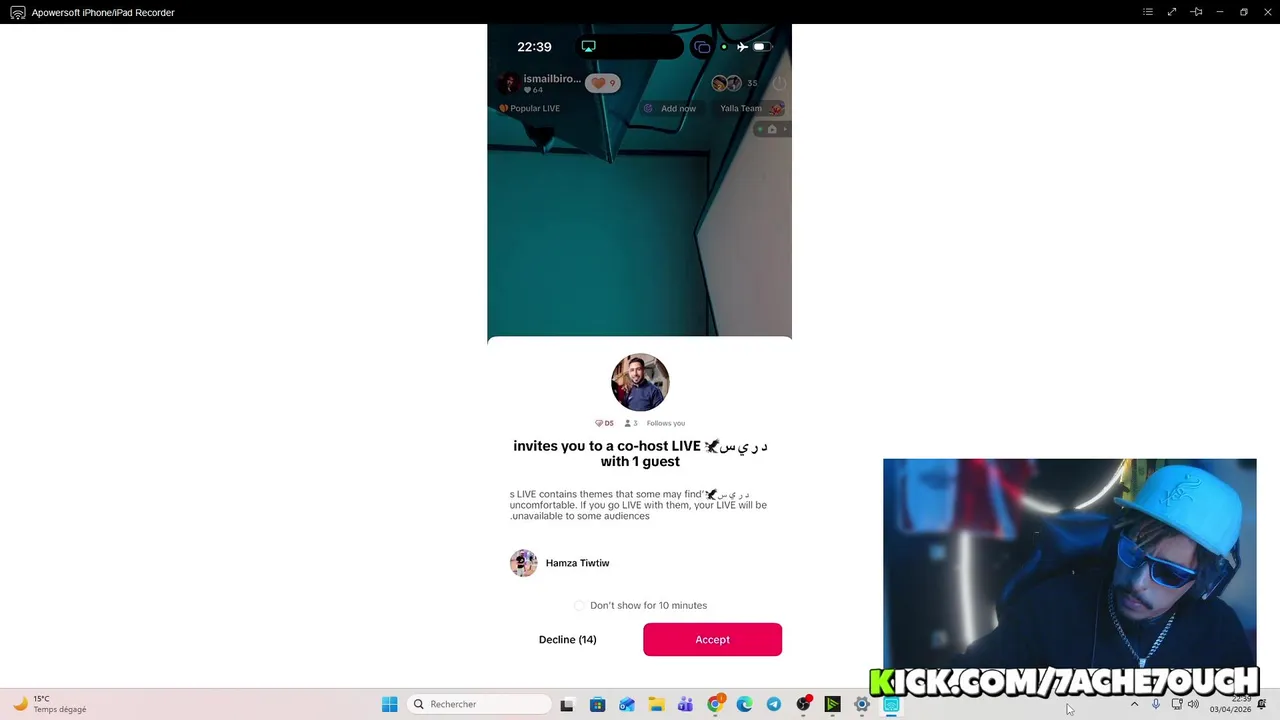Switch Apowersoft to full screen mode

pos(1172,12)
